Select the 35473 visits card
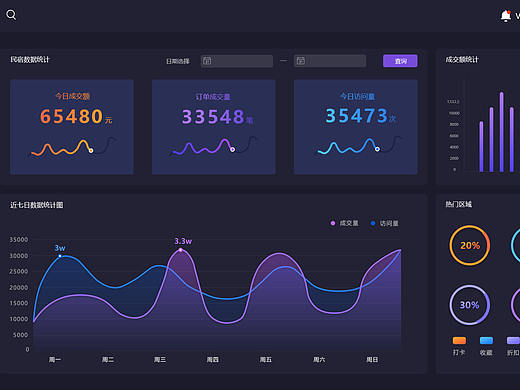Image resolution: width=520 pixels, height=390 pixels. pyautogui.click(x=356, y=127)
